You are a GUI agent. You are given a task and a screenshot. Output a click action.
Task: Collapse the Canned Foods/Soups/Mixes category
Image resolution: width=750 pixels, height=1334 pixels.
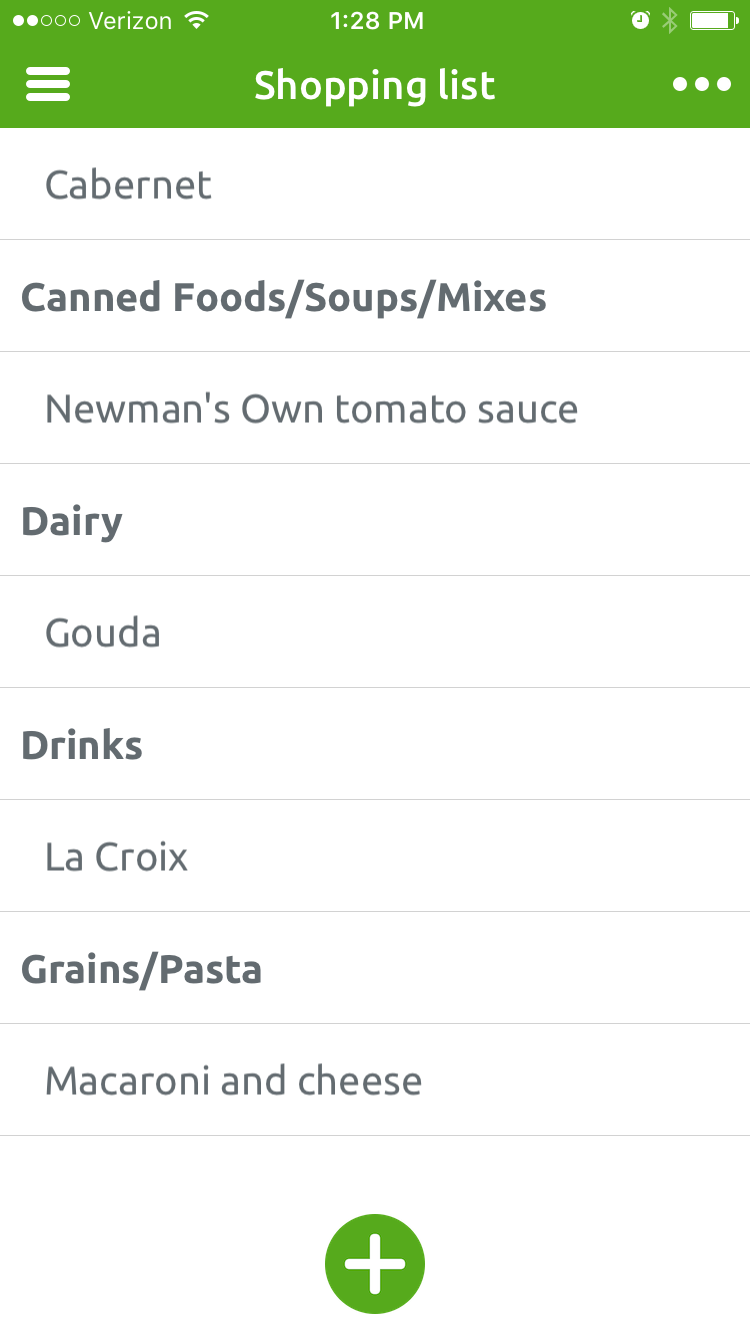375,296
